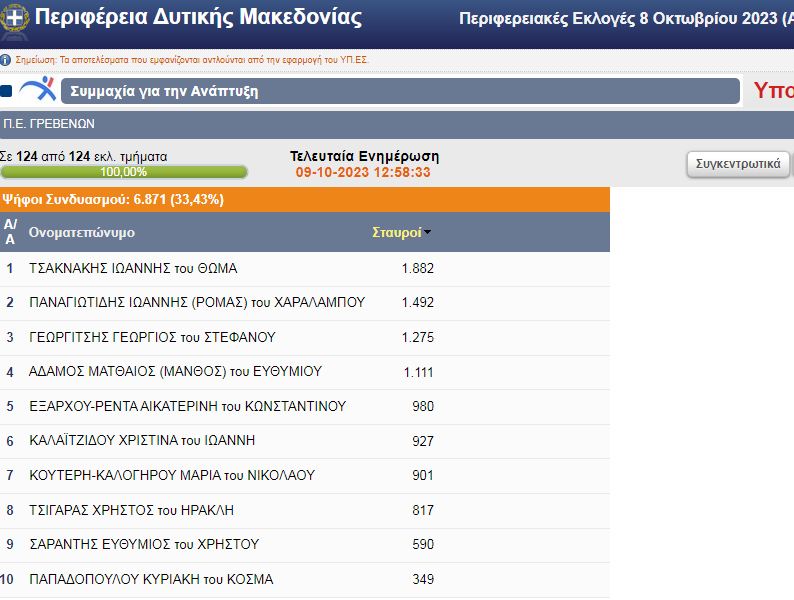Select row ΣΑΡΑΝΤΗΣ ΕΥΘΥΜΙΟΣ του ΧΡΗΣΤΟΥ

click(305, 545)
